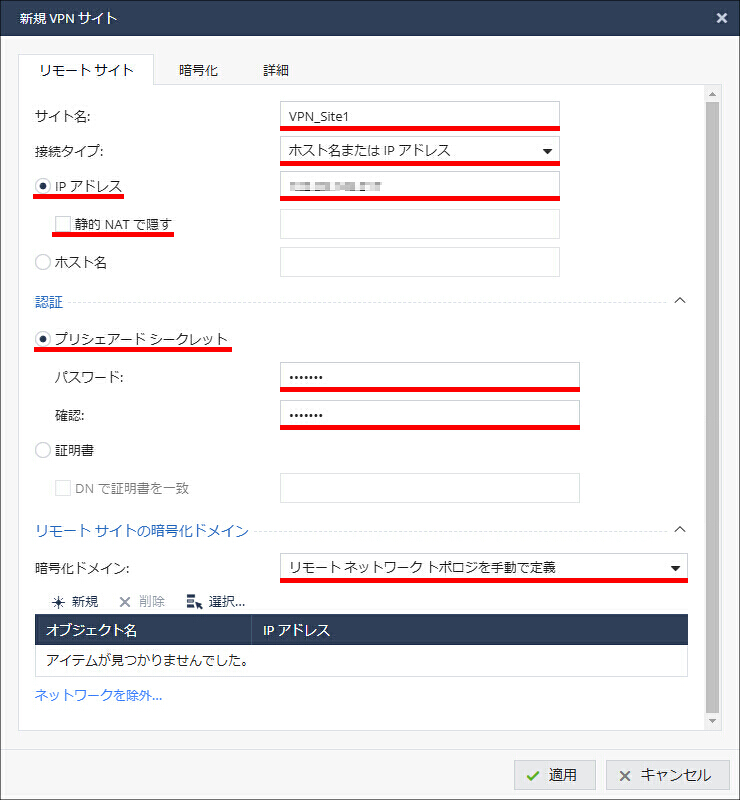Click the scrollbar down arrow
740x800 pixels.
[x=712, y=721]
